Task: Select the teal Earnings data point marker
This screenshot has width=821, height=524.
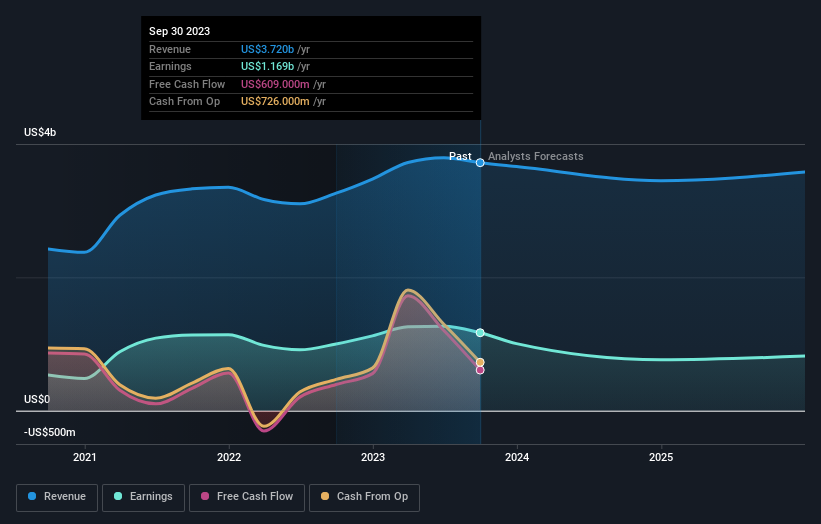Action: point(480,332)
